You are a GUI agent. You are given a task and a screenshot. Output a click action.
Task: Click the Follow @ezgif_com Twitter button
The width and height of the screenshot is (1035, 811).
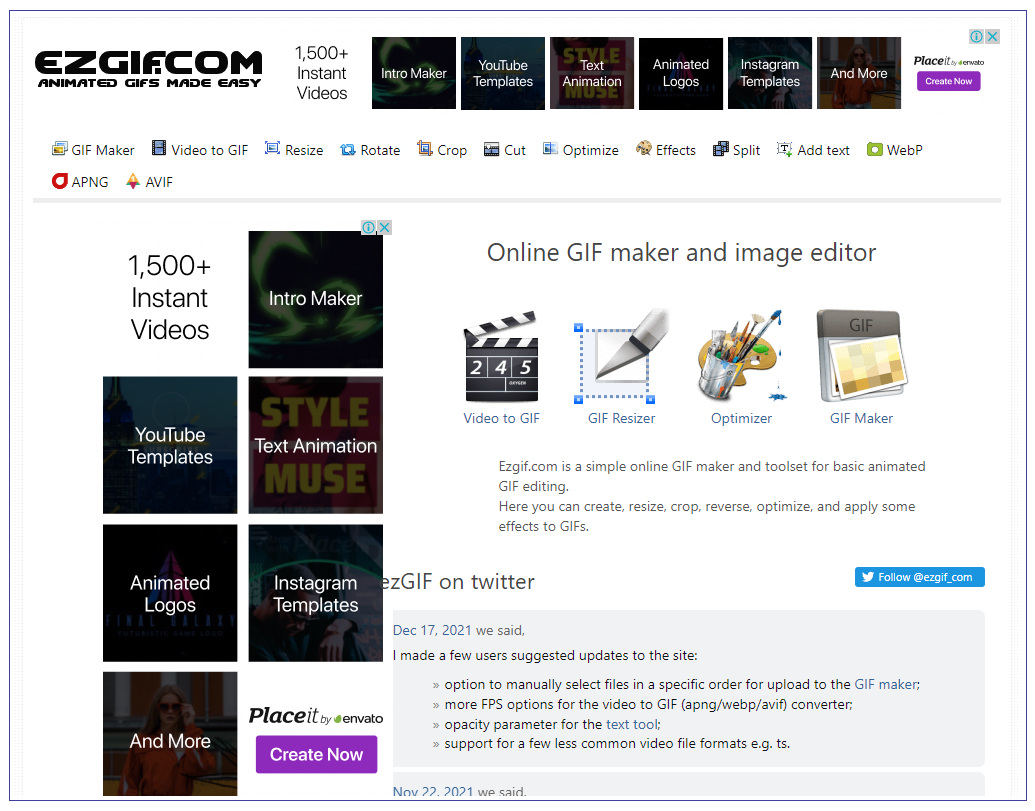coord(919,577)
